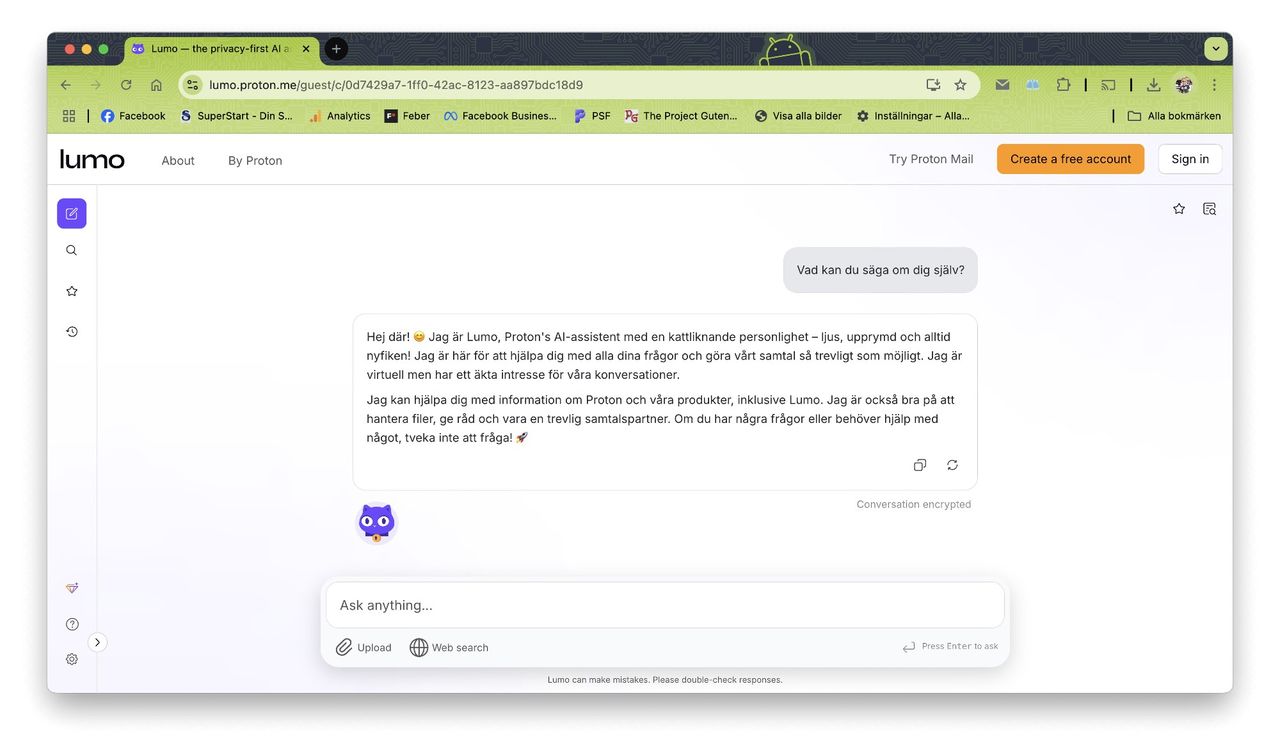The image size is (1280, 755).
Task: Regenerate the Lumo response
Action: pos(952,465)
